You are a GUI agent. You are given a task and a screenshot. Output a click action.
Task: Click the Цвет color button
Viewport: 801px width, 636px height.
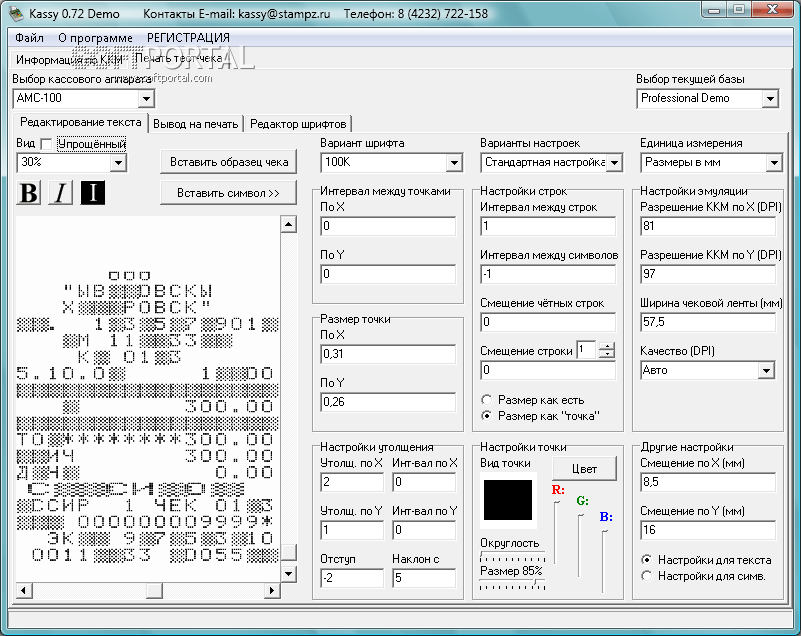click(584, 469)
